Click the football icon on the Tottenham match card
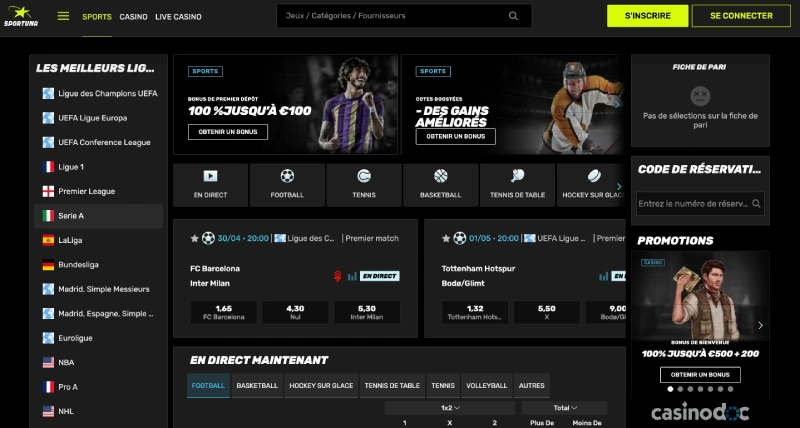800x428 pixels. point(460,238)
